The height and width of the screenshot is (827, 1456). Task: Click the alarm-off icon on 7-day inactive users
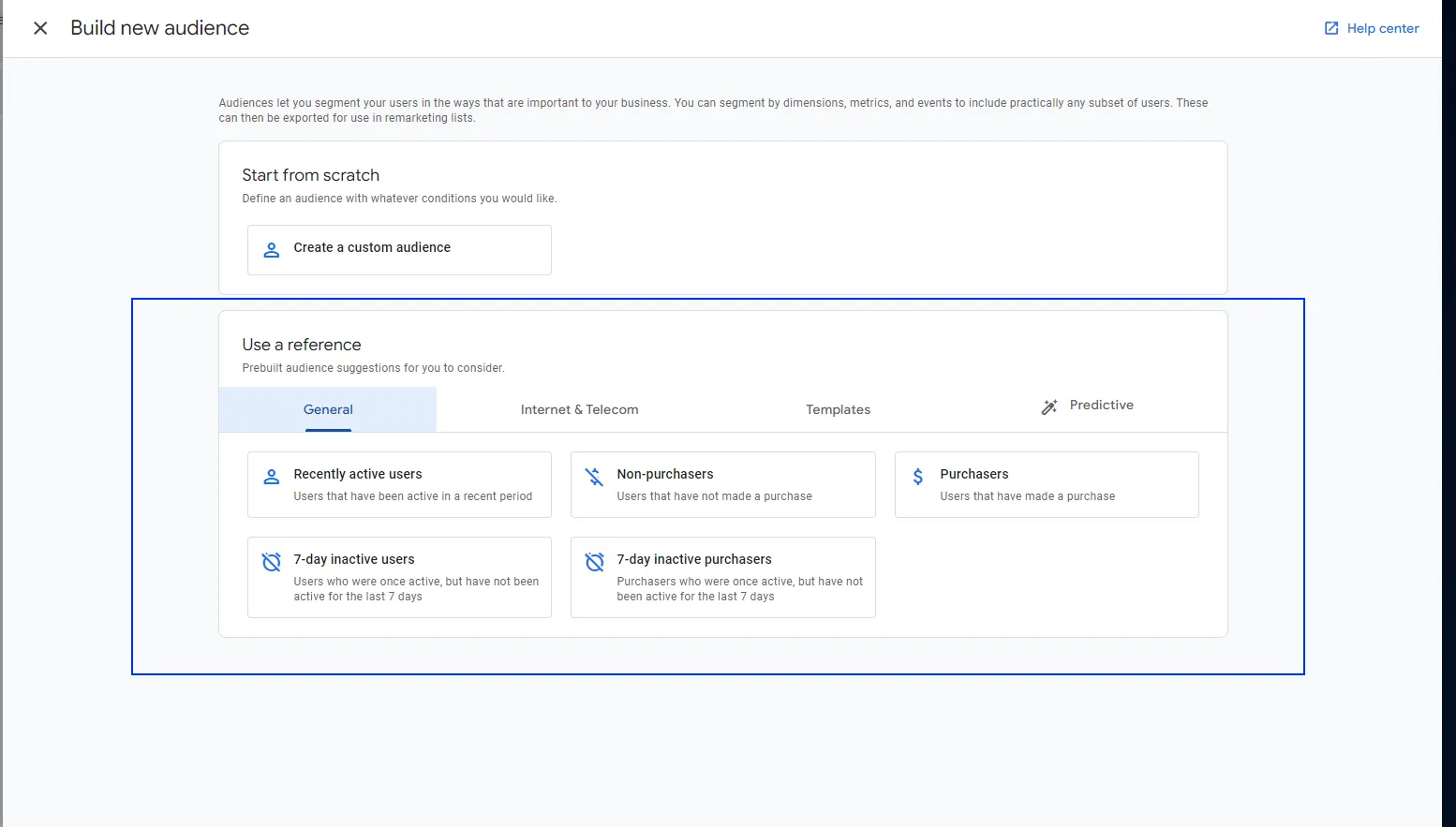[272, 562]
